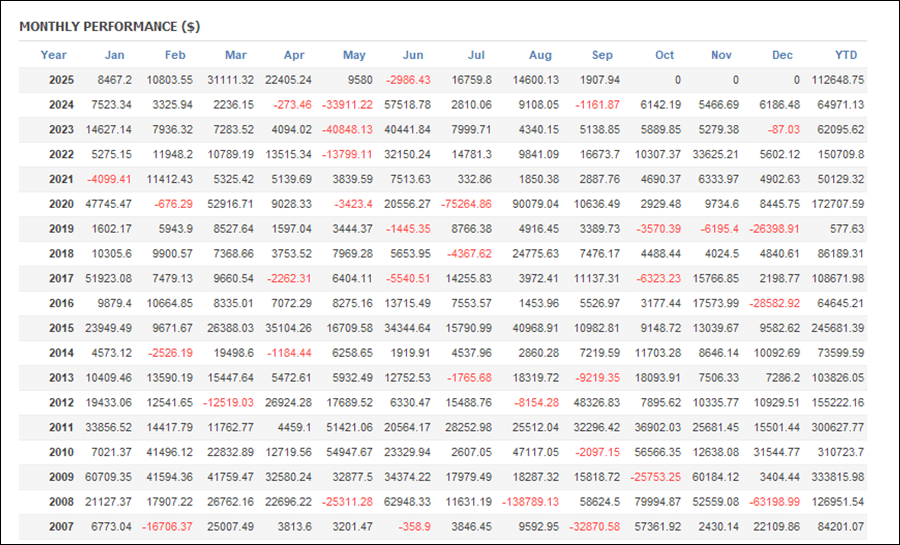
Task: Click the Oct column header
Action: click(x=664, y=55)
